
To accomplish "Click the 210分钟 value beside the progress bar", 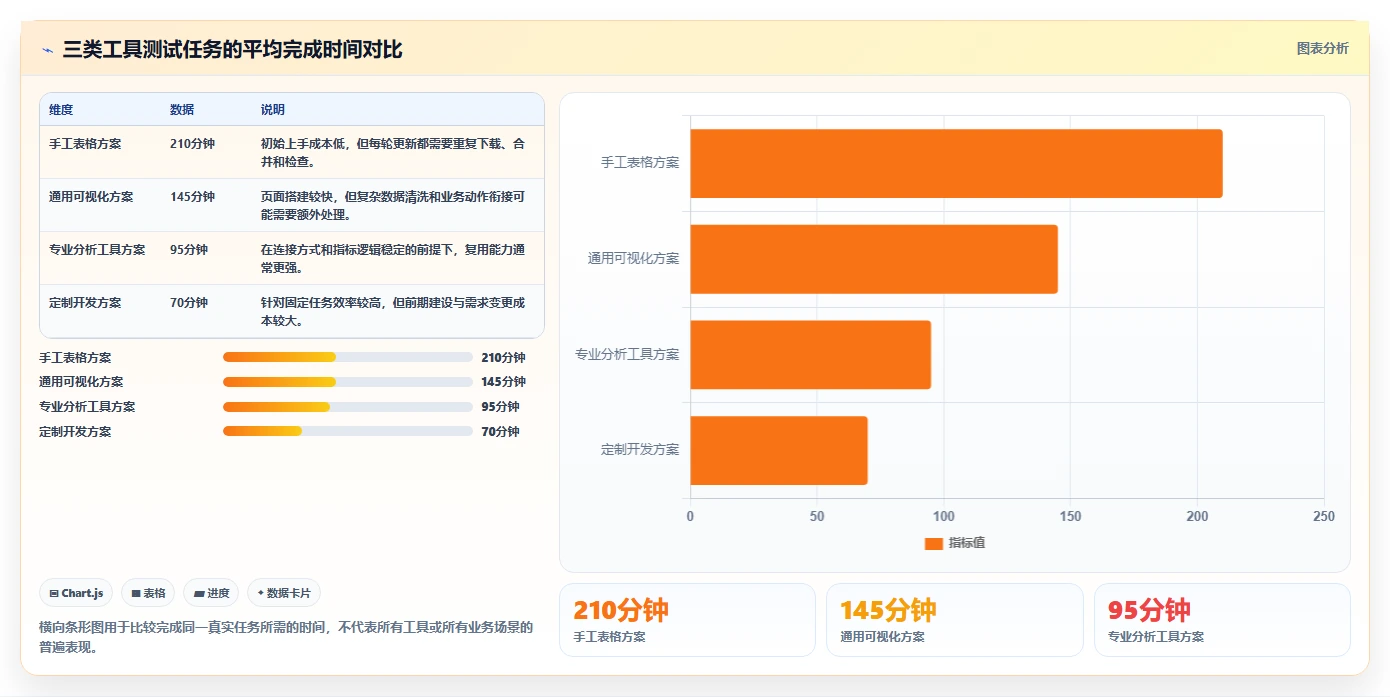I will pyautogui.click(x=503, y=357).
